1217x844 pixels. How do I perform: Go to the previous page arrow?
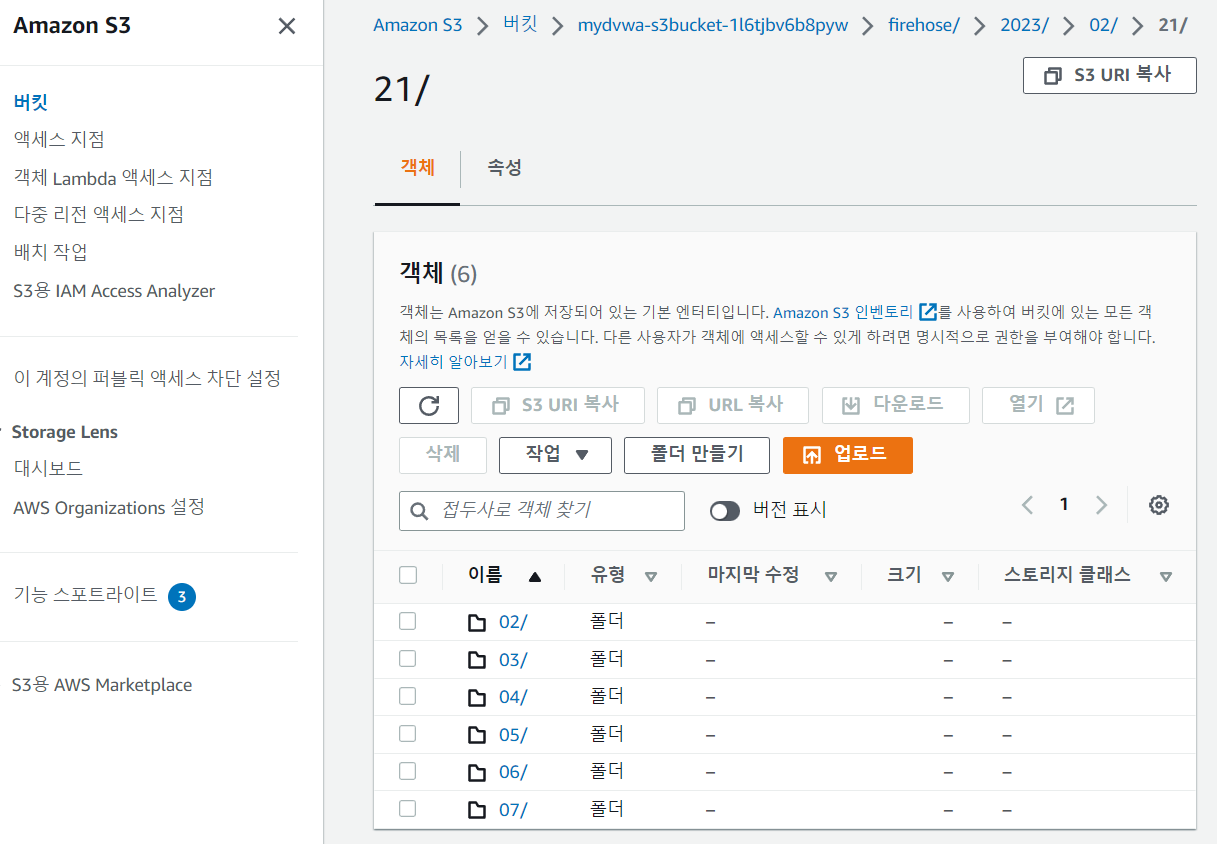[x=1027, y=505]
